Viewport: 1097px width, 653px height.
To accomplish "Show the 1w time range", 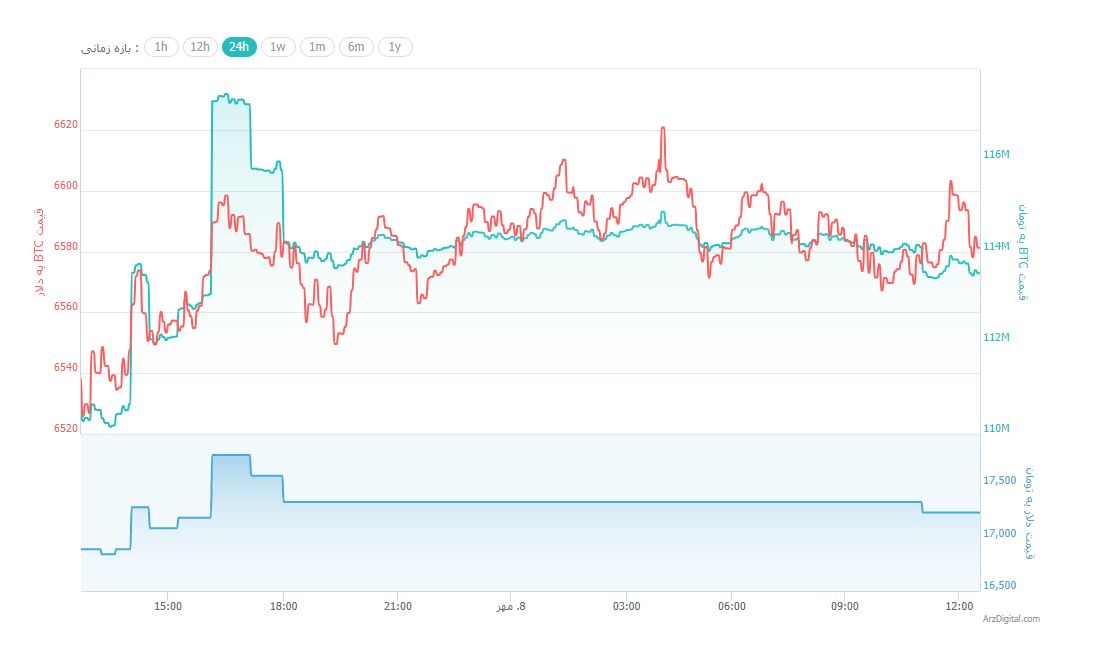I will pos(278,47).
